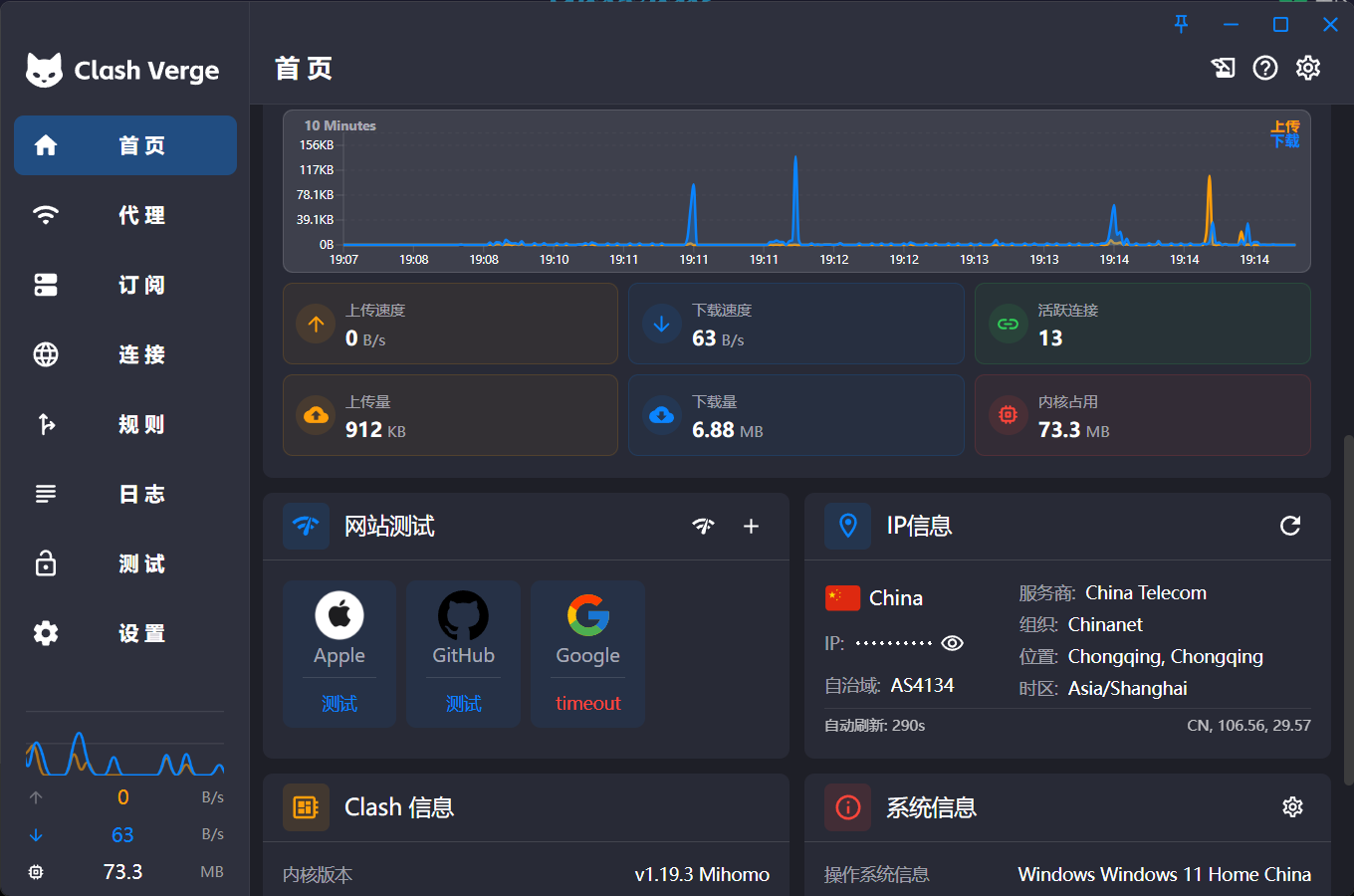Viewport: 1354px width, 896px height.
Task: Open the 连接 (Connections) sidebar page
Action: click(x=125, y=354)
